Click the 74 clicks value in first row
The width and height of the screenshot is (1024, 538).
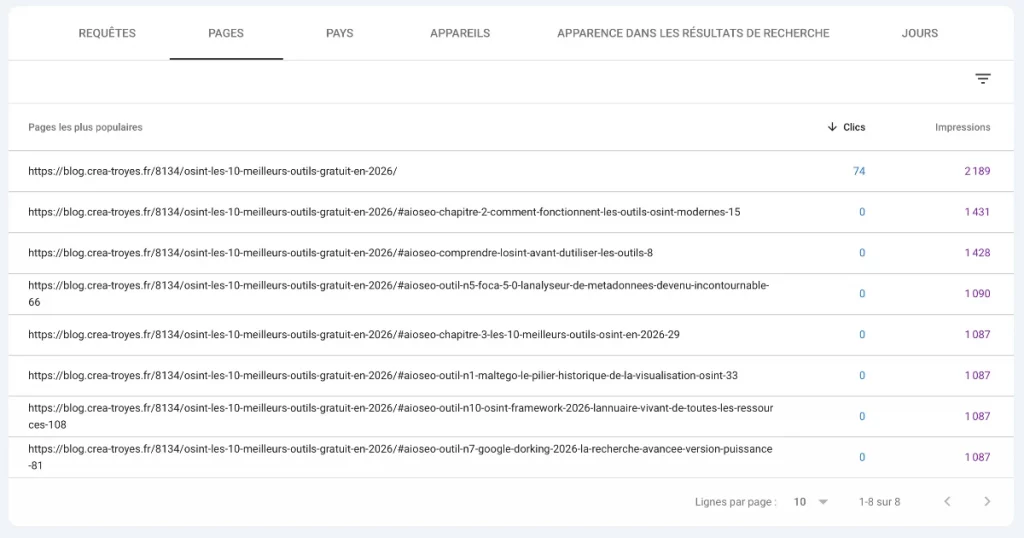coord(859,171)
